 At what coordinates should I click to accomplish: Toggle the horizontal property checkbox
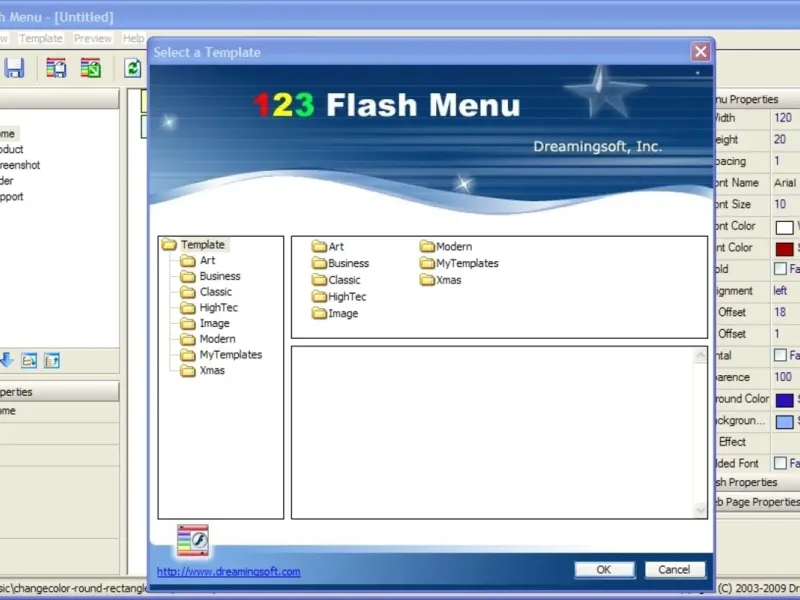click(x=780, y=355)
